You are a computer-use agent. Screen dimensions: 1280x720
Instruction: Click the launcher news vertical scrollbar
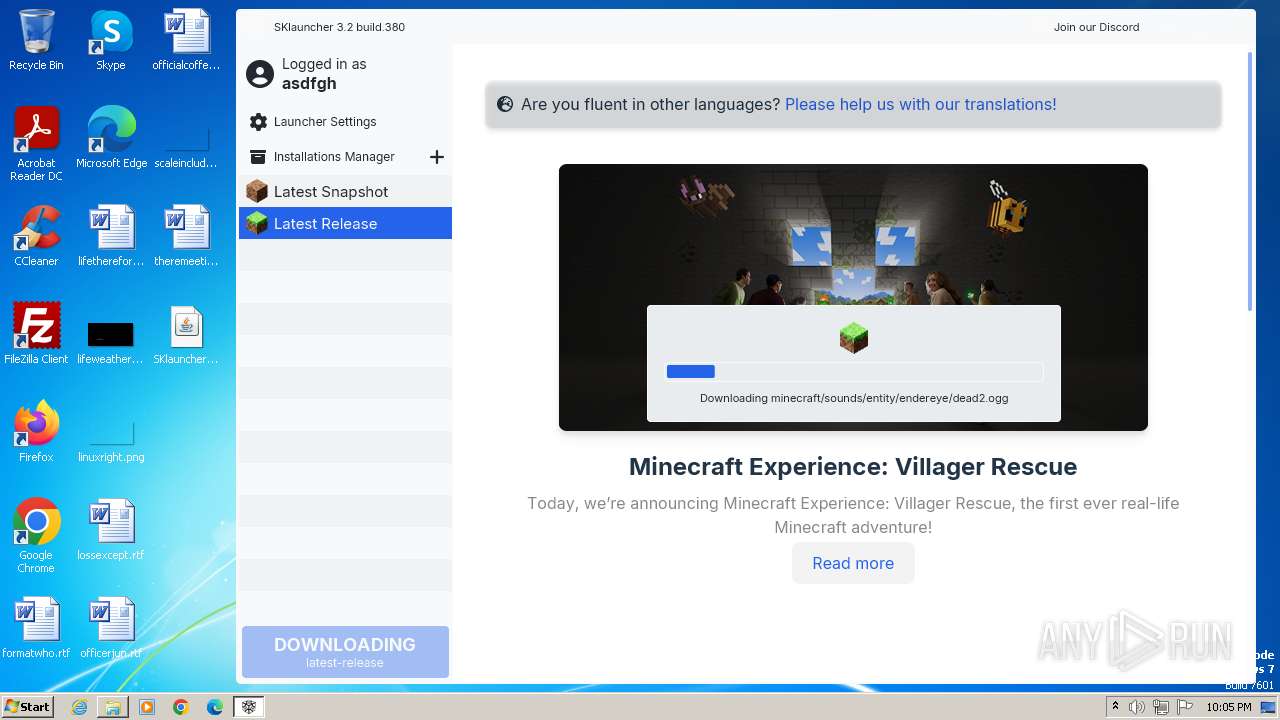pos(1250,180)
